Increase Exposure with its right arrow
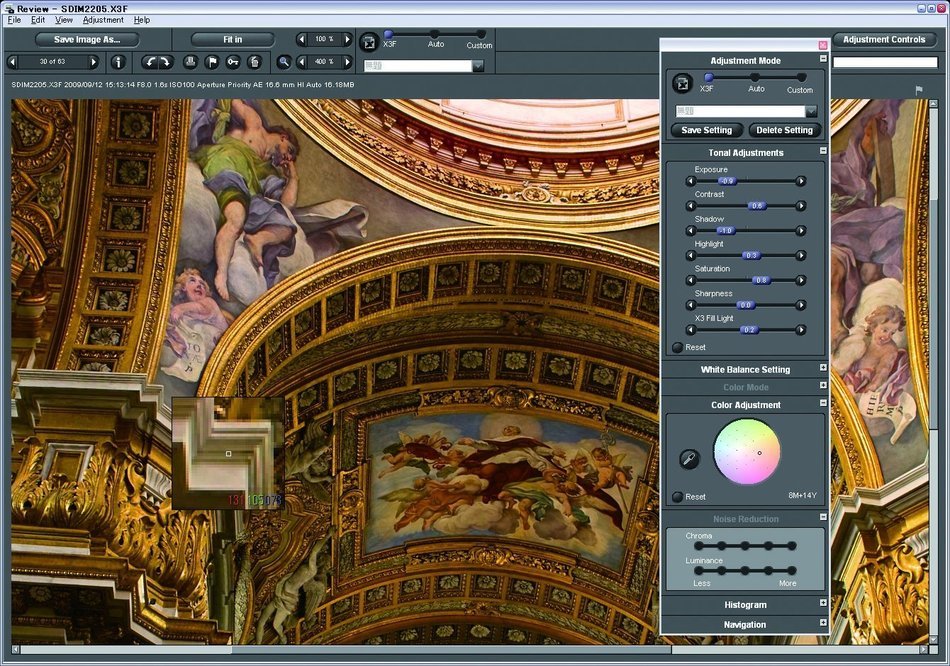This screenshot has width=950, height=666. click(x=801, y=181)
